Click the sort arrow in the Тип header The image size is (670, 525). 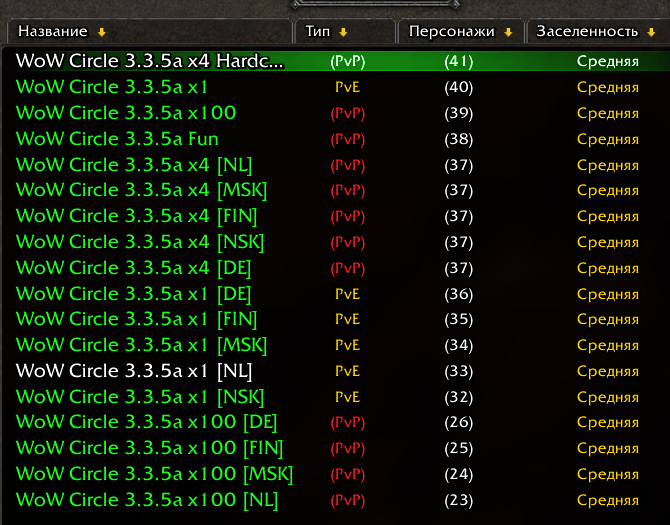tap(342, 32)
